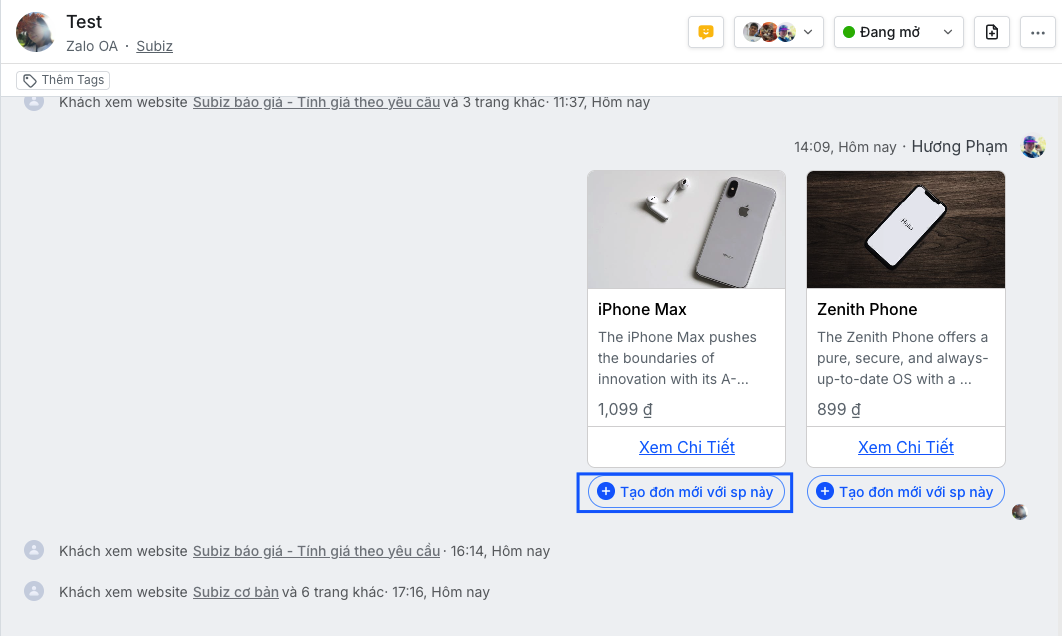Viewport: 1062px width, 636px height.
Task: Open iPhone Max Xem Chi Tiết link
Action: (x=686, y=447)
